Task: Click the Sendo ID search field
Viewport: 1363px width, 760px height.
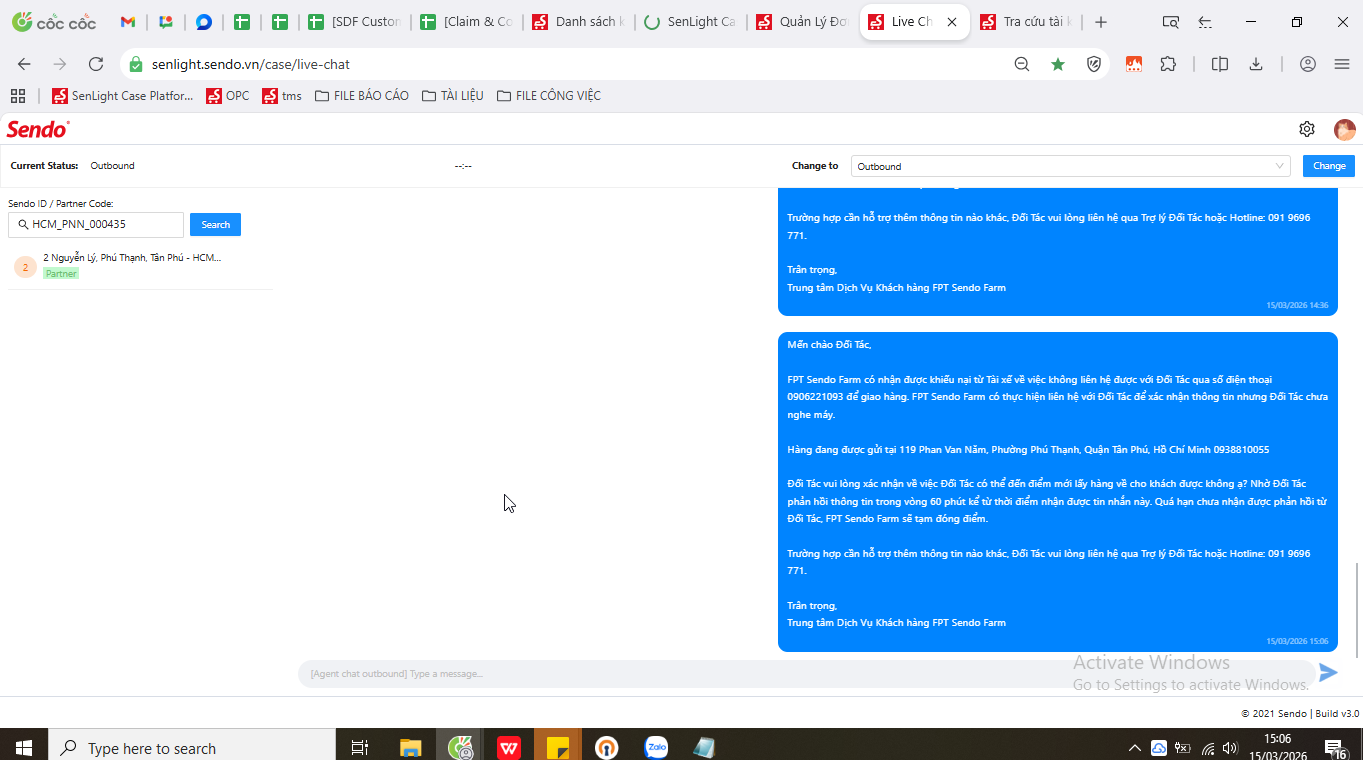Action: point(96,225)
